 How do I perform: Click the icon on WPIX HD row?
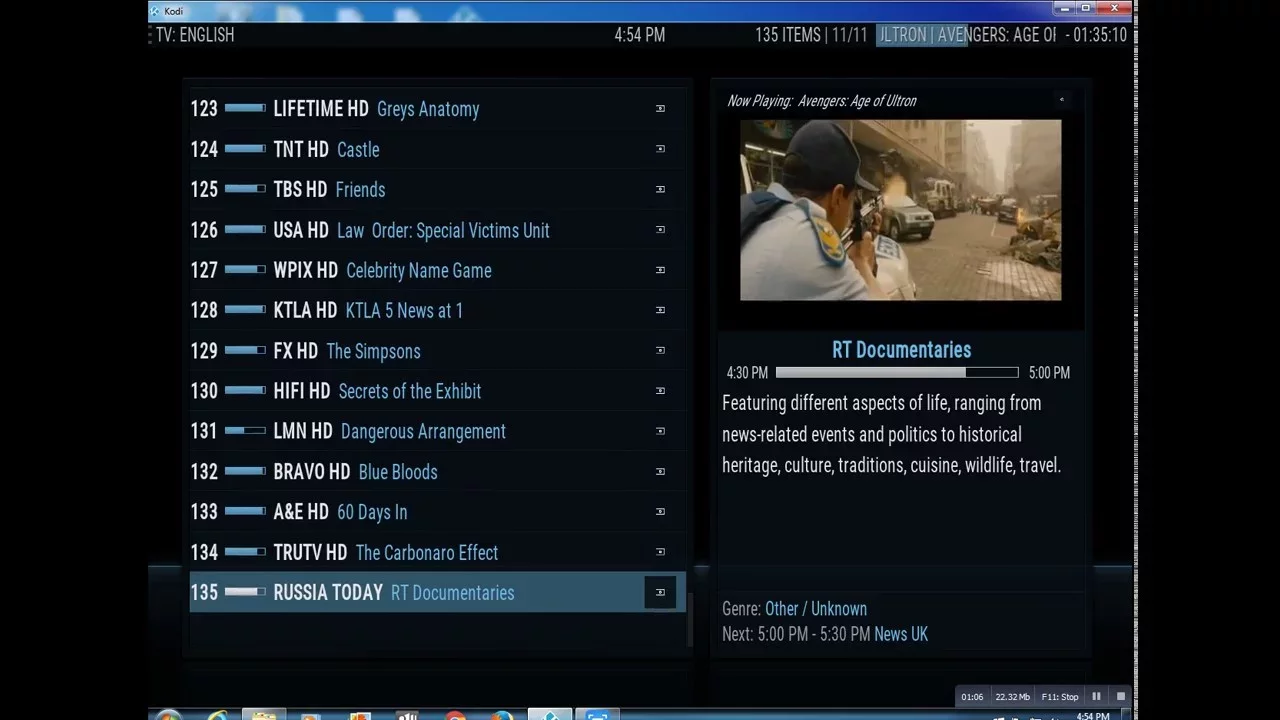tap(660, 270)
